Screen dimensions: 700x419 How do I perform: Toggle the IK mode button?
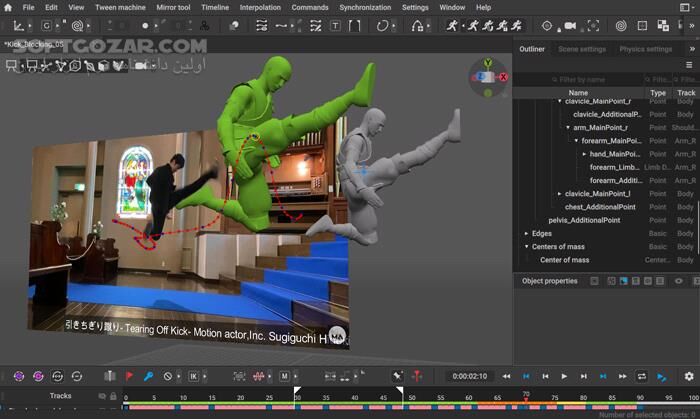coord(194,376)
